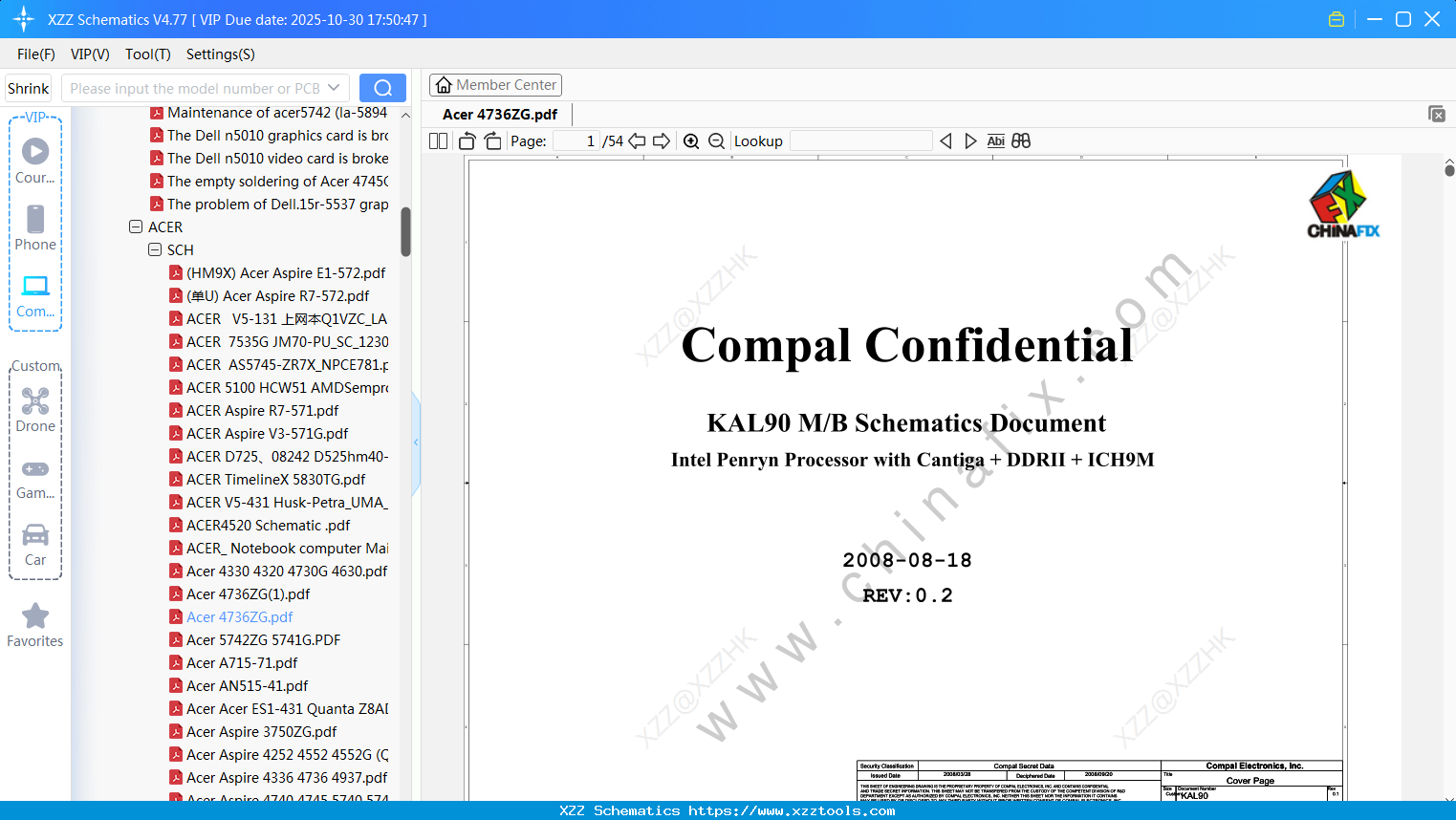The width and height of the screenshot is (1456, 820).
Task: Click the yellow briefcase icon in title bar
Action: coord(1336,19)
